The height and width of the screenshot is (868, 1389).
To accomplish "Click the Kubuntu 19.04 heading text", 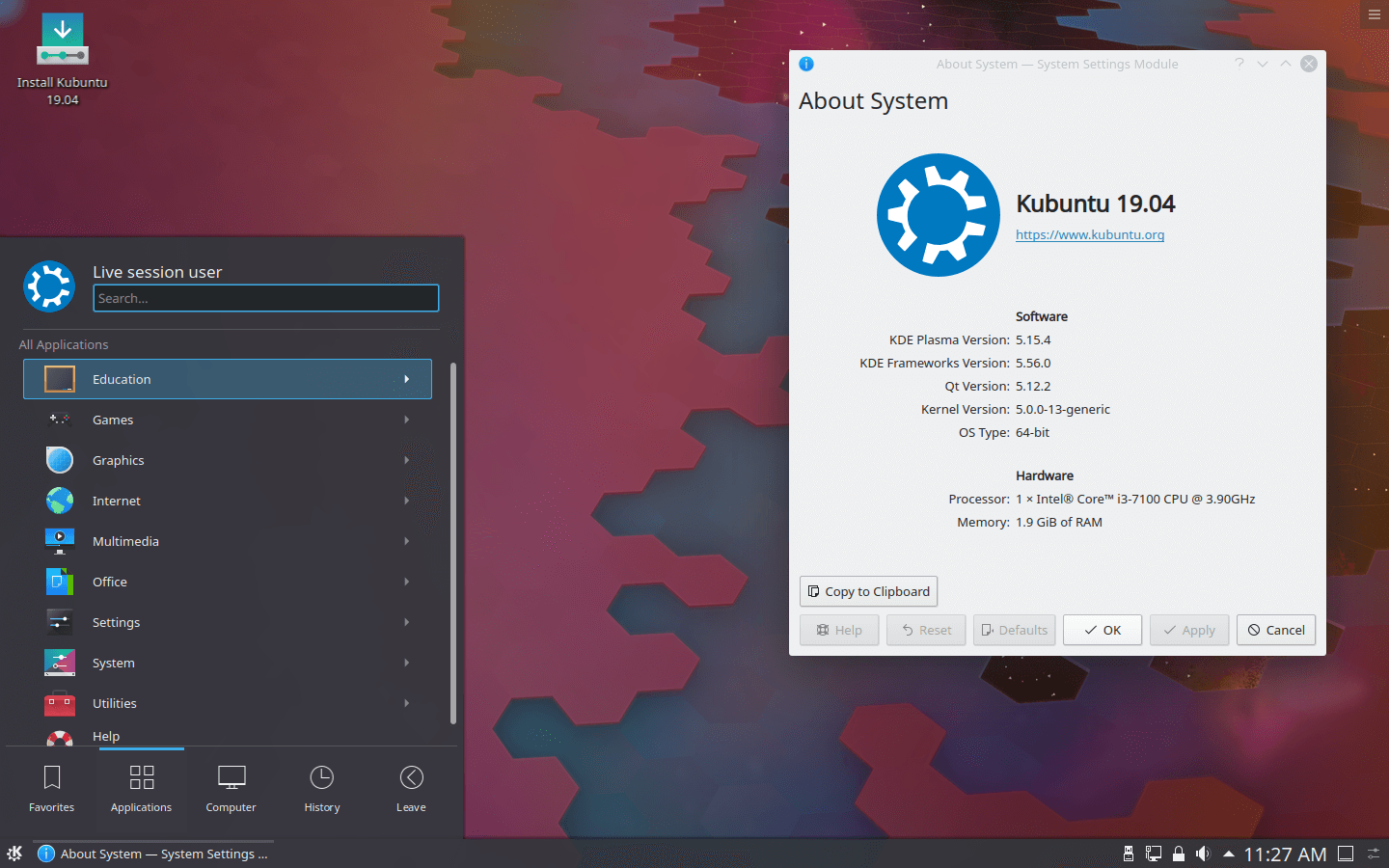I will point(1096,203).
